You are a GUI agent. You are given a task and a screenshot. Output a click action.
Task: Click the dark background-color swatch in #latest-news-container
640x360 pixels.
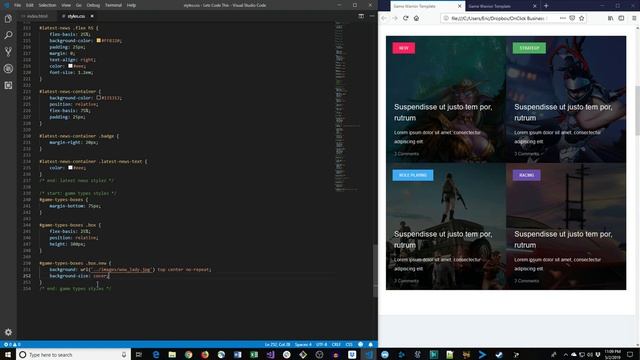point(98,98)
